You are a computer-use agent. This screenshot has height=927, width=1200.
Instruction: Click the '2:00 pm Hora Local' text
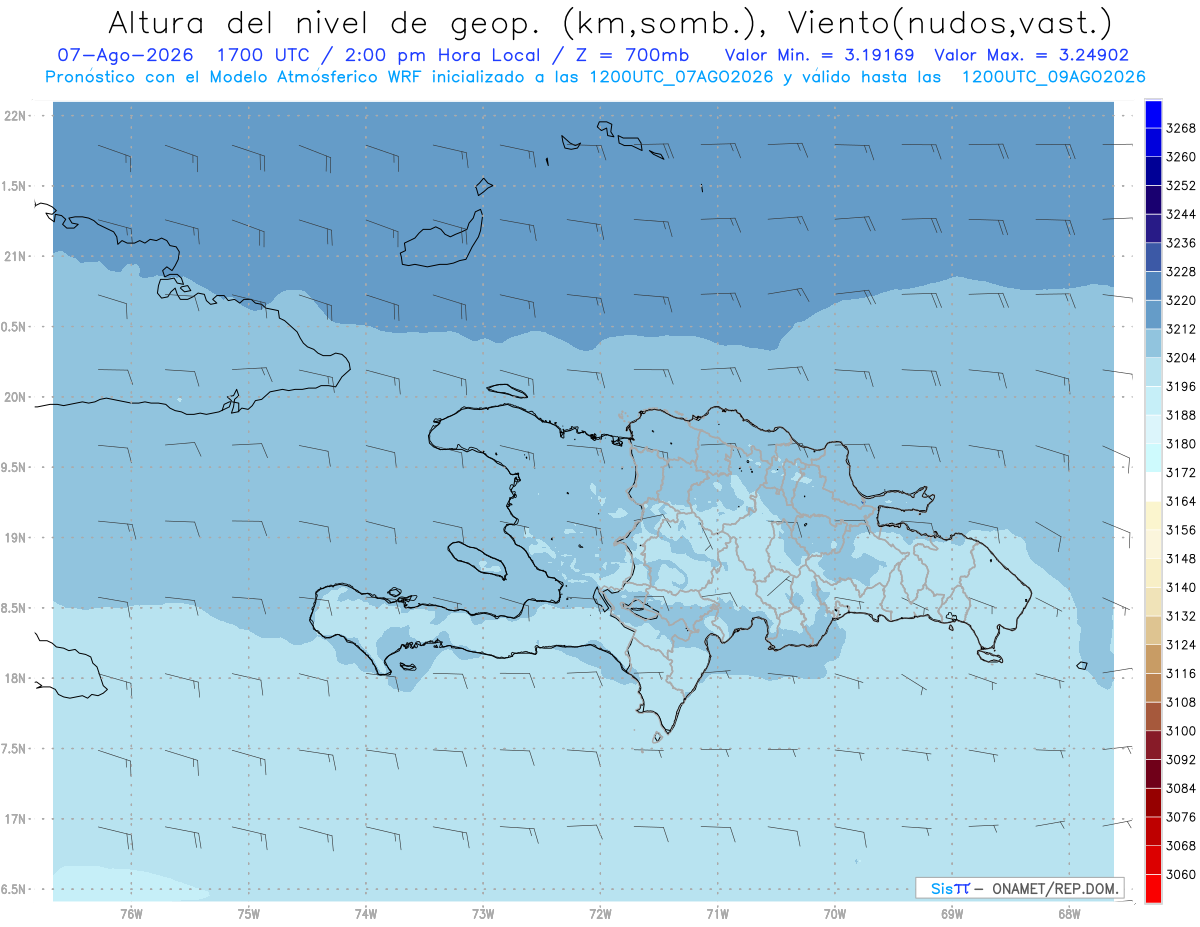pyautogui.click(x=447, y=55)
